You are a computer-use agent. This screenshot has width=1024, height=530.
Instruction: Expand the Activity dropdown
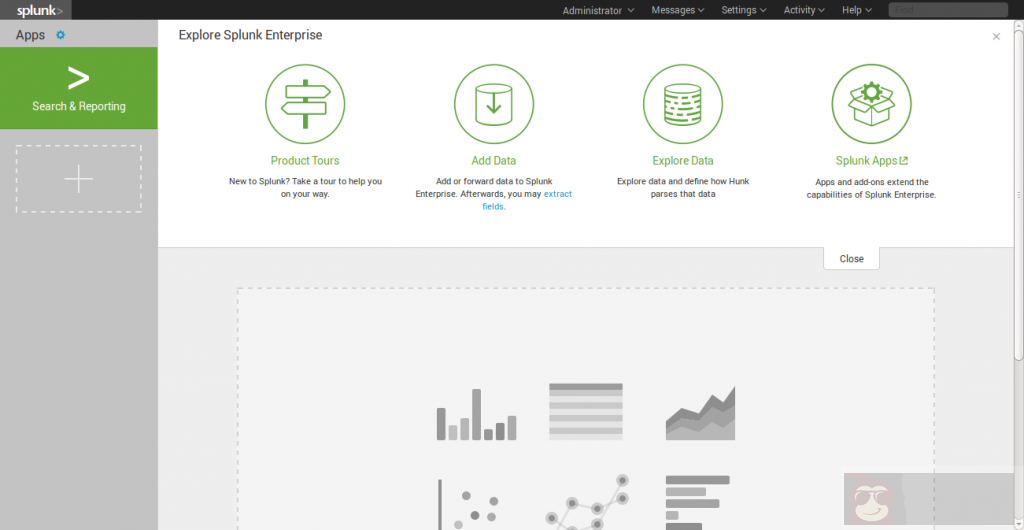(804, 10)
